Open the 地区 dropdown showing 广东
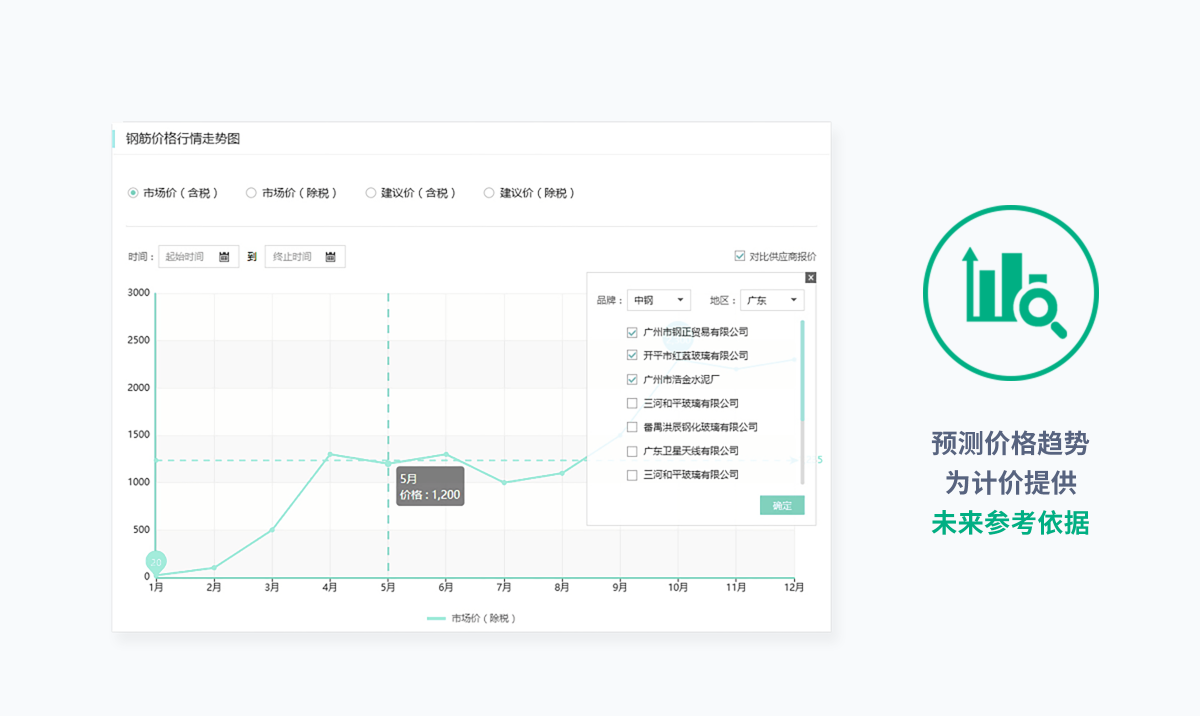Image resolution: width=1200 pixels, height=716 pixels. [x=771, y=300]
